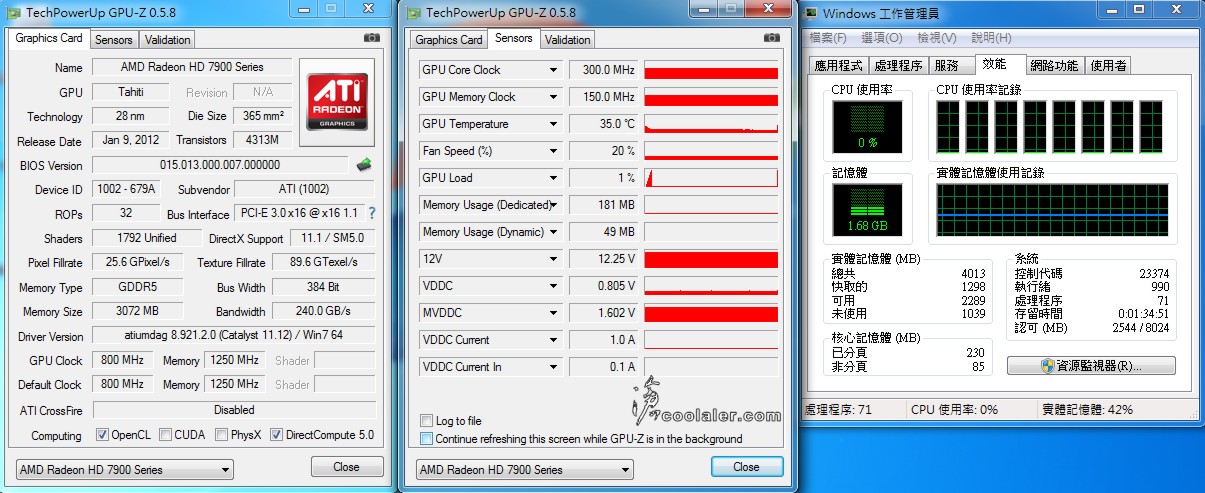Open the GPU Core Clock sensor dropdown
Image resolution: width=1205 pixels, height=493 pixels.
coord(553,70)
